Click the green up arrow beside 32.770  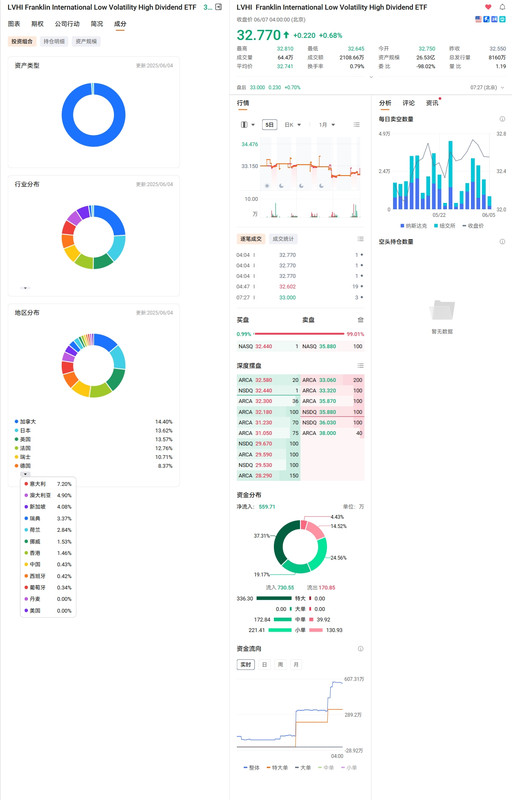point(286,35)
